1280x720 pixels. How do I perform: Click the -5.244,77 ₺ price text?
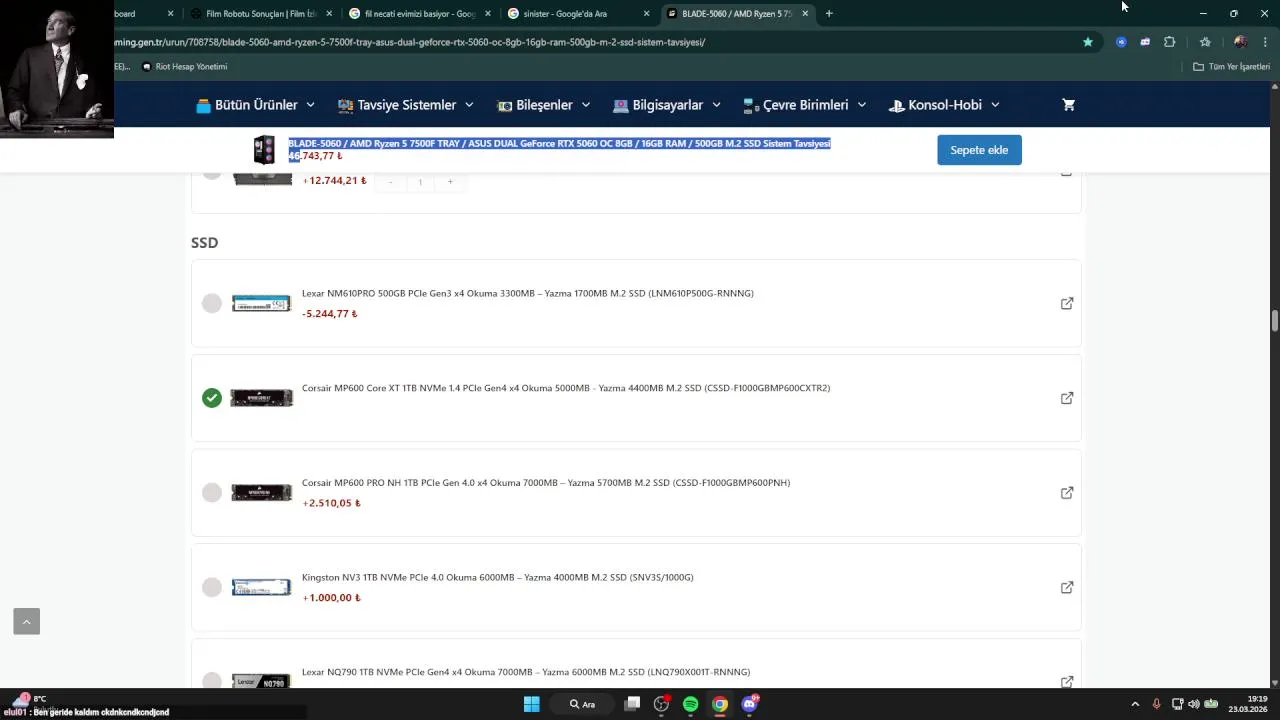coord(330,314)
